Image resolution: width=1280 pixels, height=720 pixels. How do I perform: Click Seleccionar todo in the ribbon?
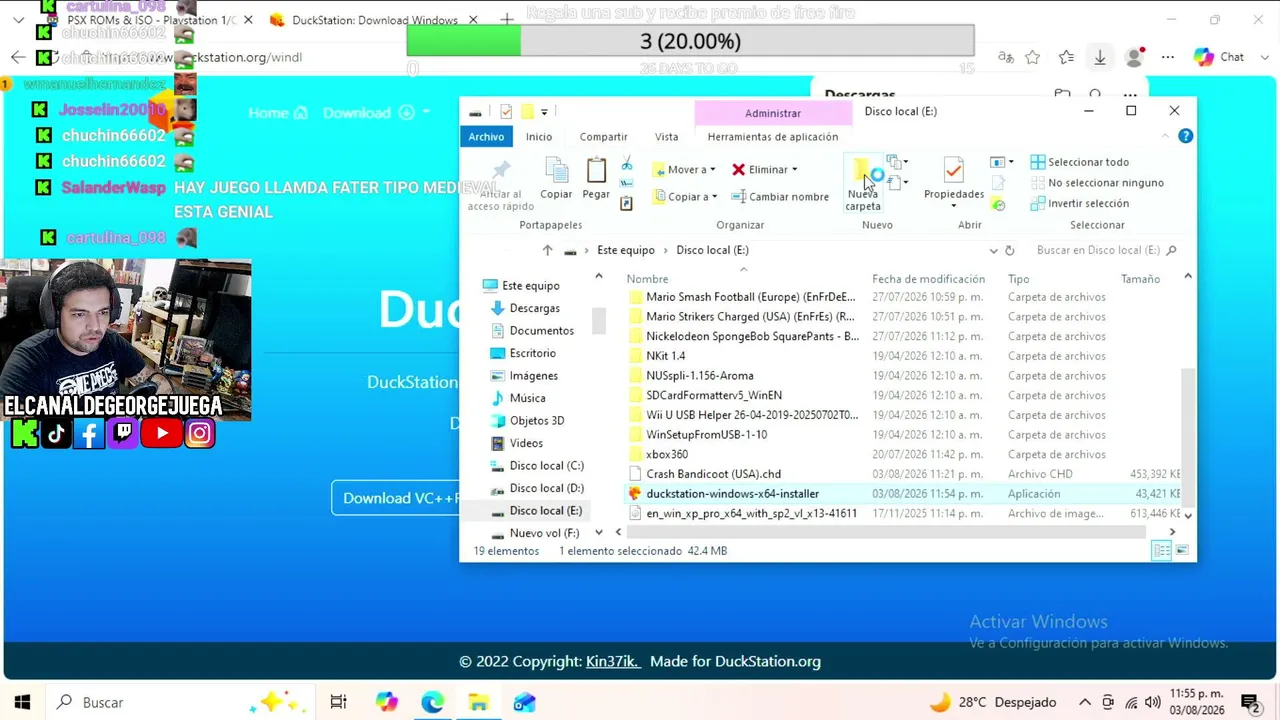tap(1079, 162)
